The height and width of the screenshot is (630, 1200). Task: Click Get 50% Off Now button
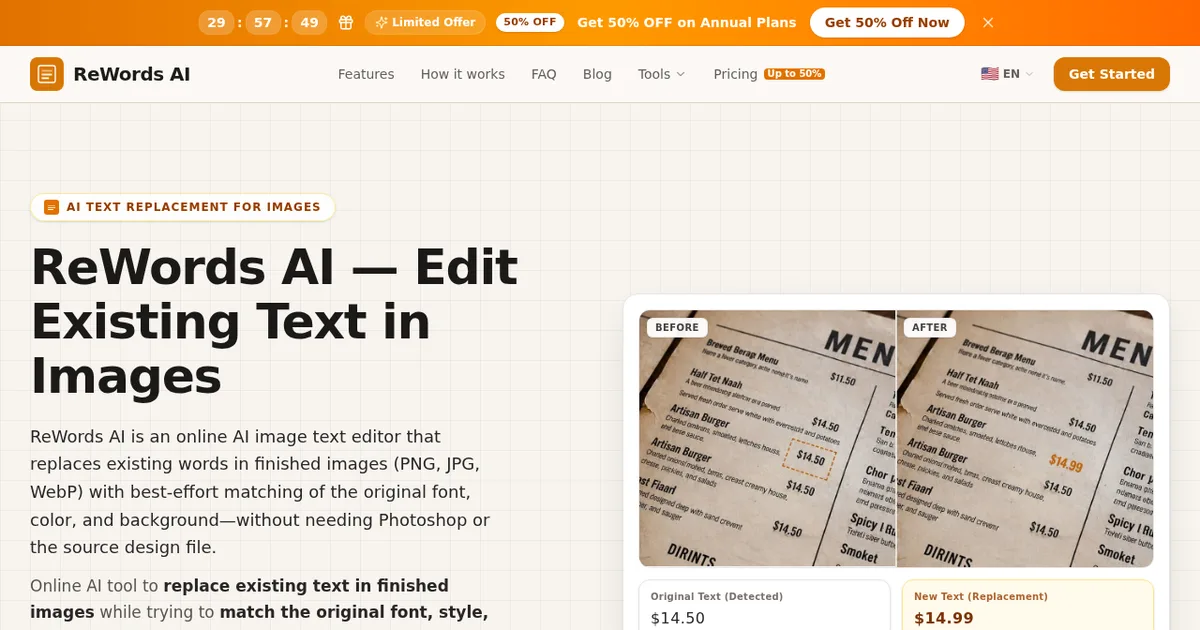887,22
